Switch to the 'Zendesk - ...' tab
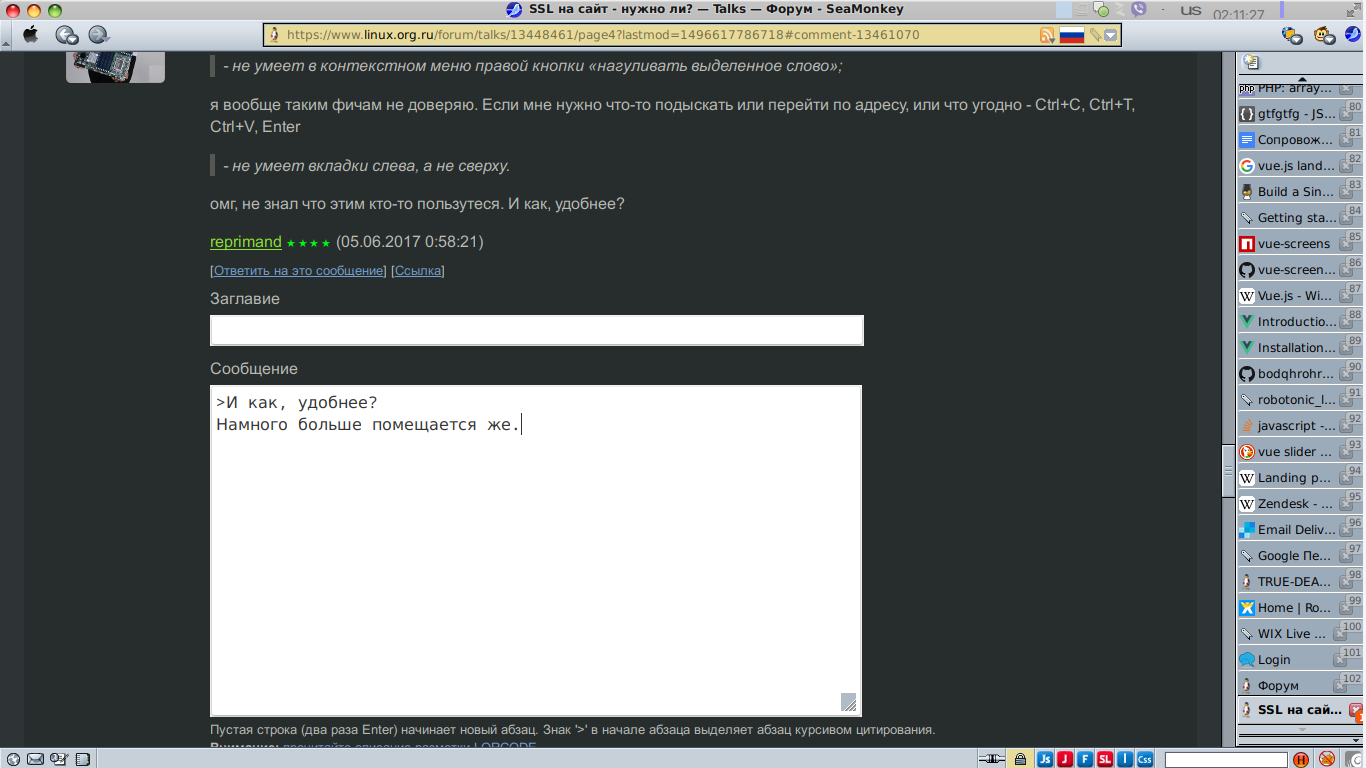Screen dimensions: 1366x768 pyautogui.click(x=1300, y=504)
